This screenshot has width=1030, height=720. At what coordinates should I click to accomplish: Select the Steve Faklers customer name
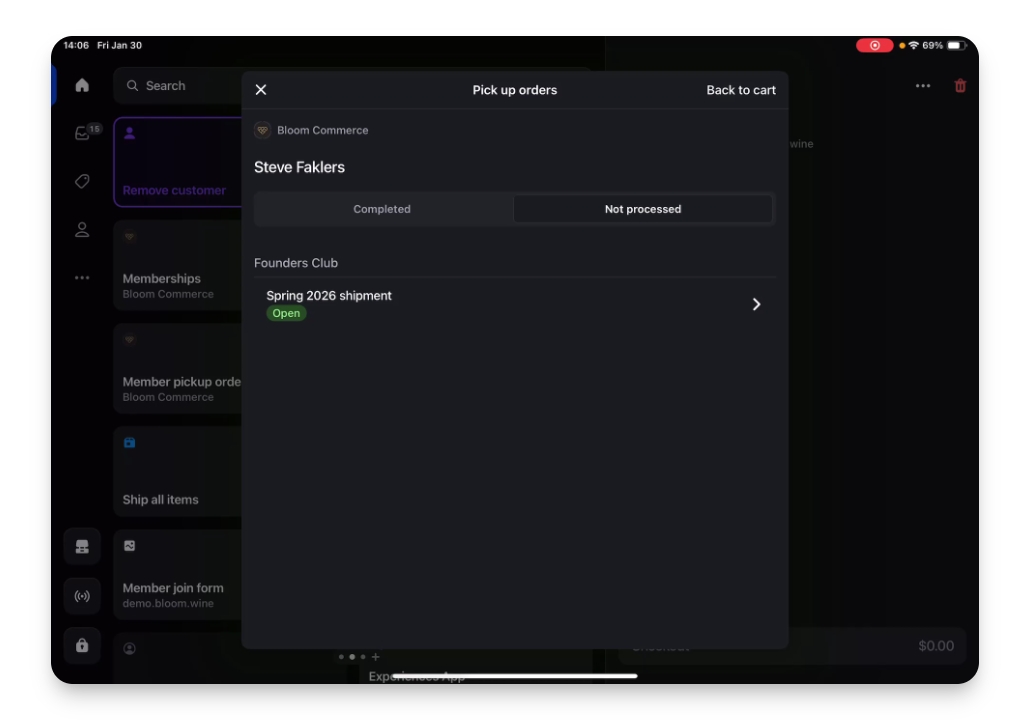(x=300, y=167)
